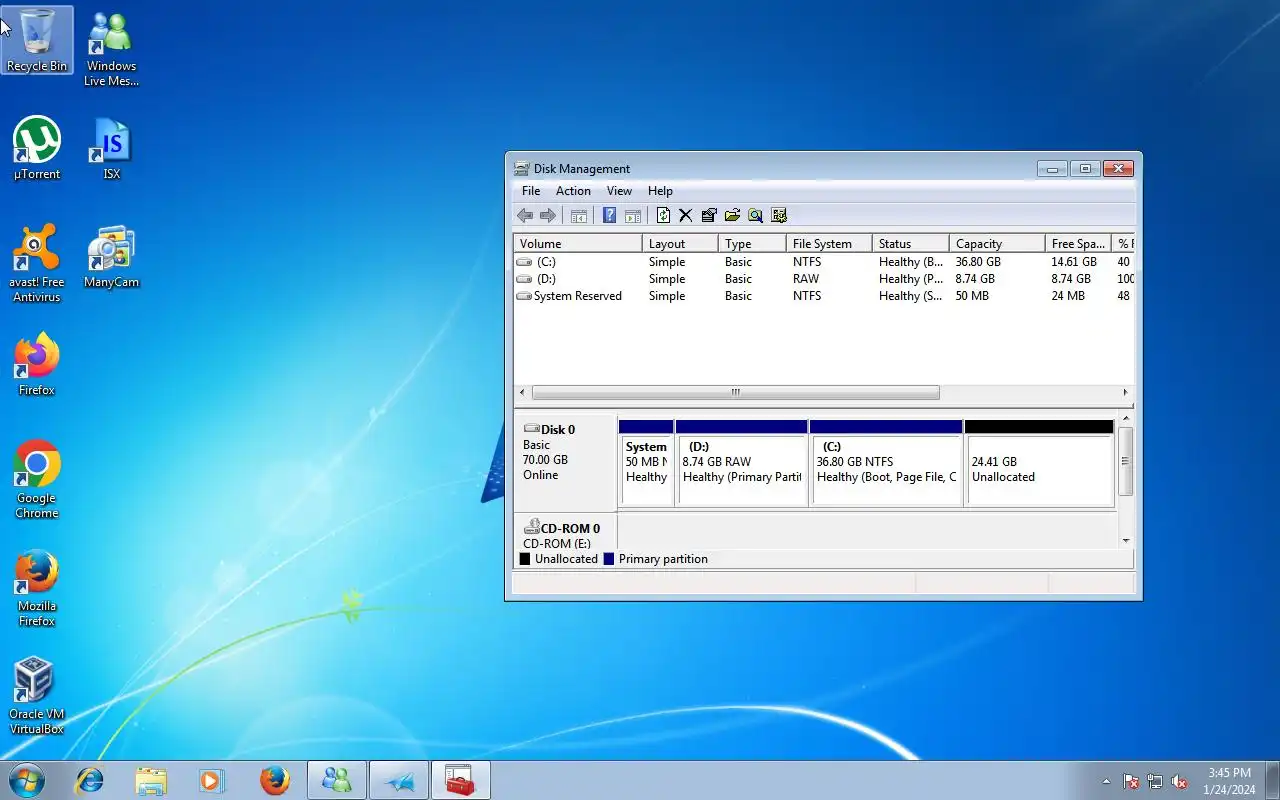Select the (D:) volume row in the list
Screen dimensions: 1280x800
[x=824, y=279]
